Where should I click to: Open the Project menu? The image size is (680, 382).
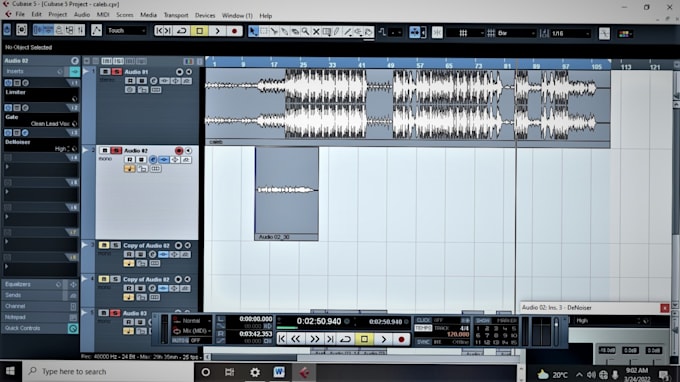(x=58, y=15)
